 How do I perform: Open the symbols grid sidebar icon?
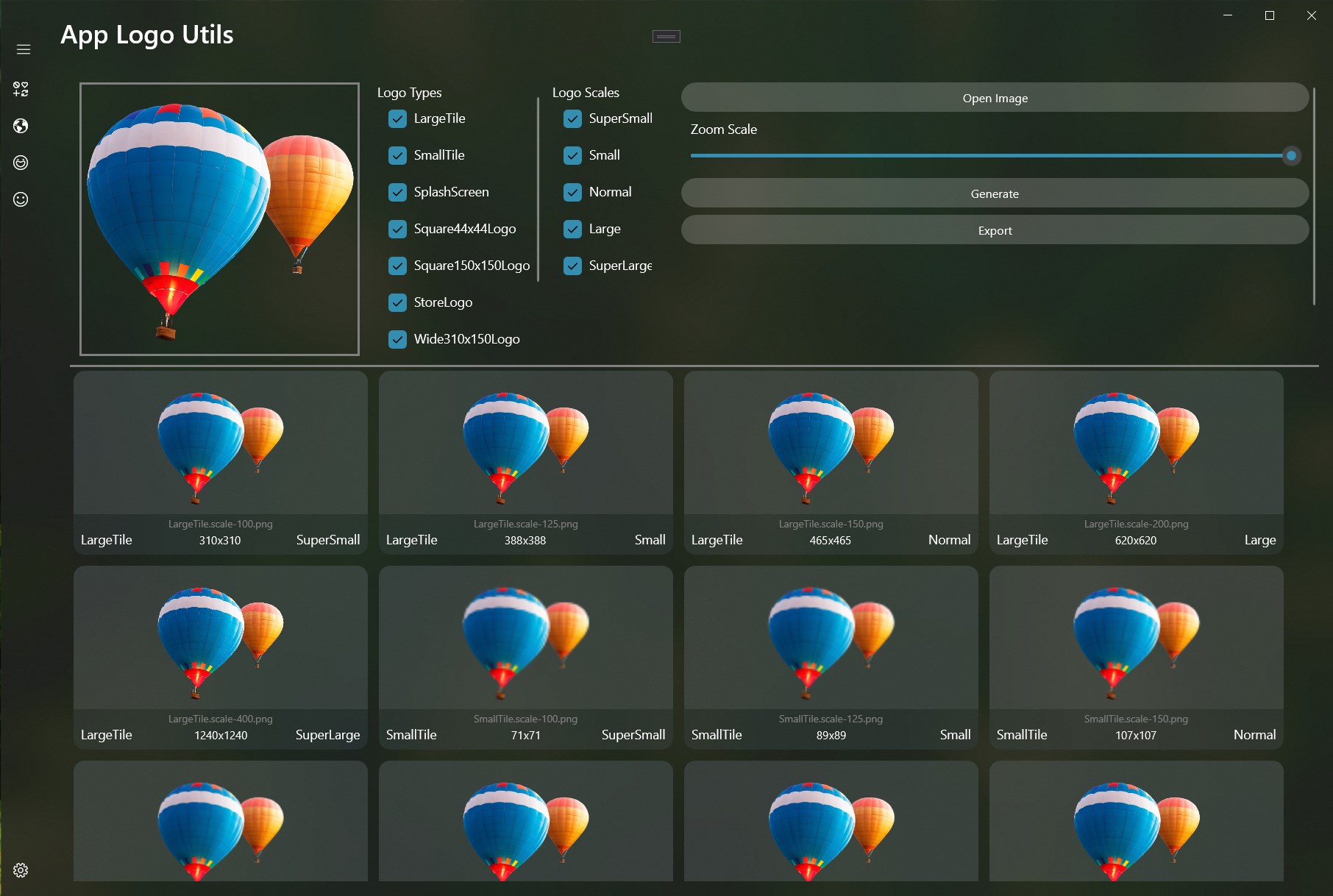click(x=21, y=89)
